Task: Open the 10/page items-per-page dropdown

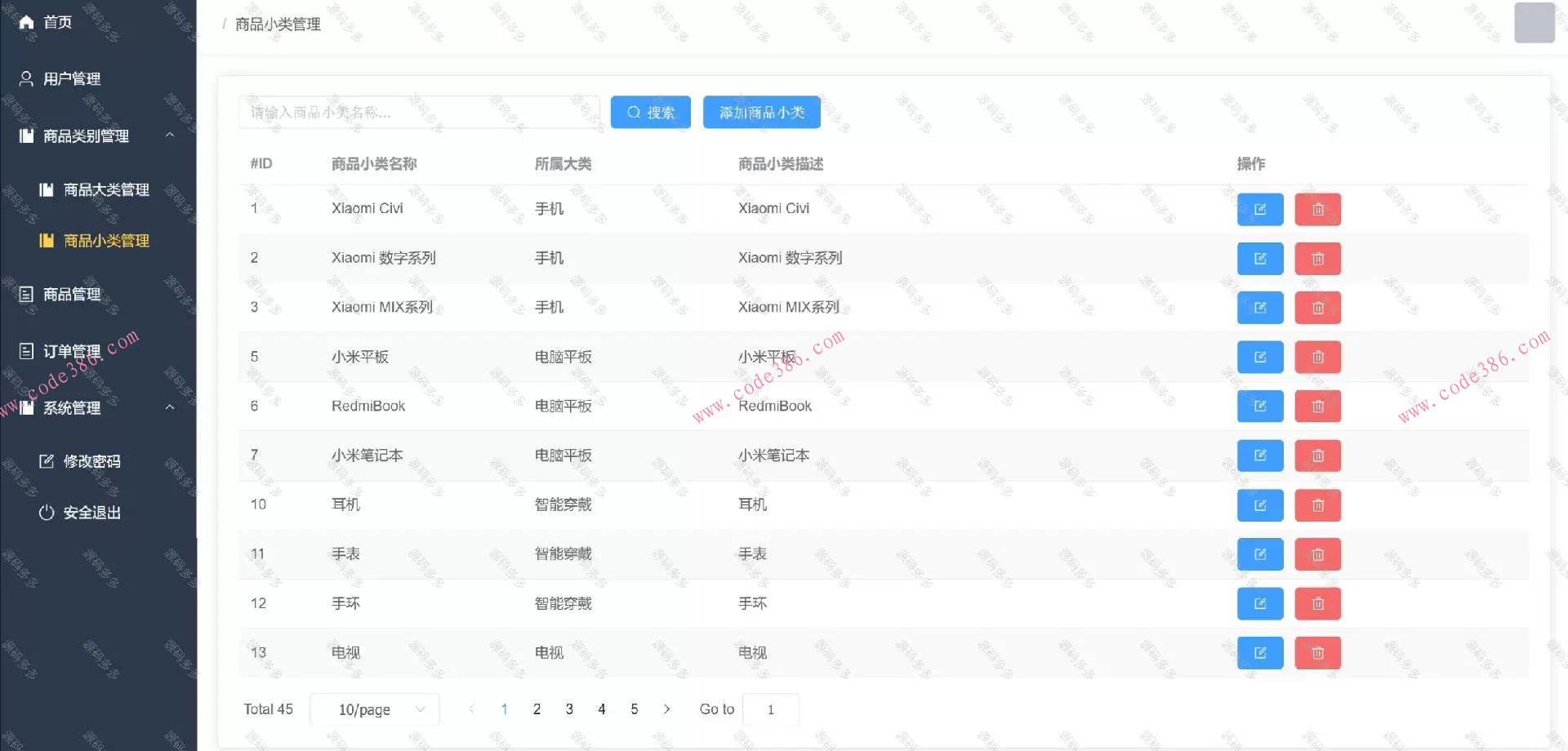Action: point(374,709)
